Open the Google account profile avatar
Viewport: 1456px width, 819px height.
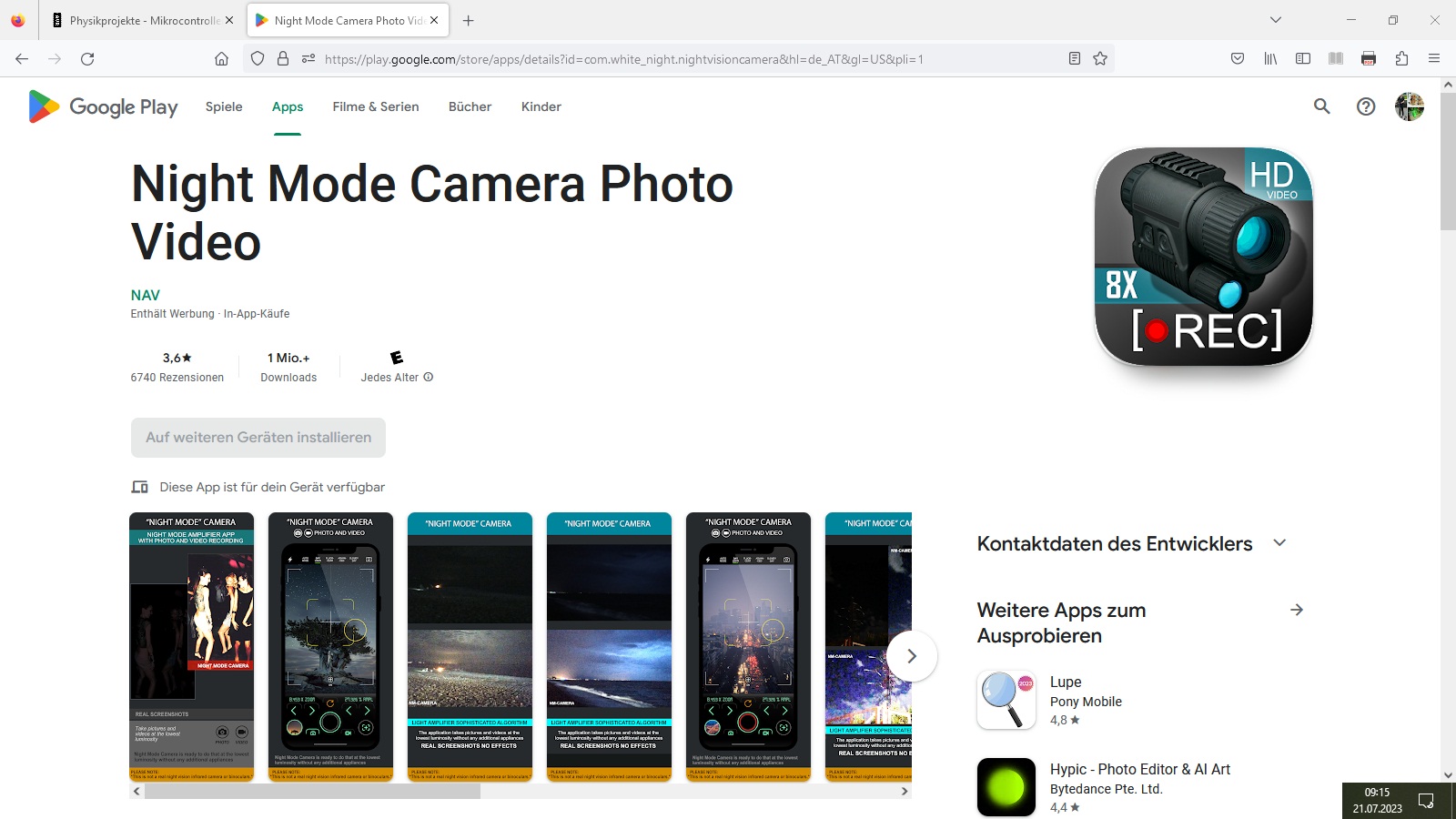tap(1410, 106)
